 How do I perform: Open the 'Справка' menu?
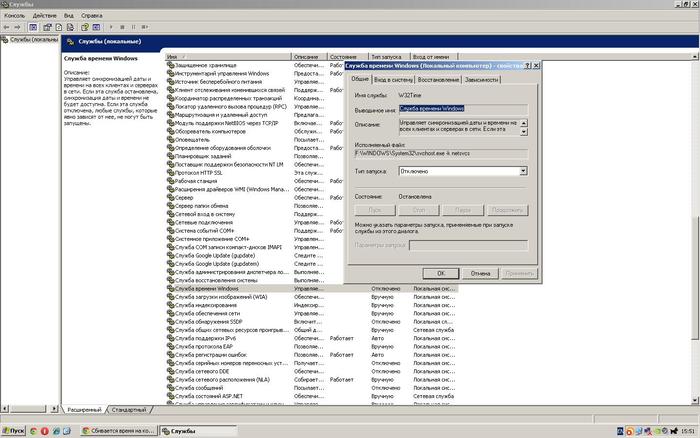pyautogui.click(x=92, y=16)
